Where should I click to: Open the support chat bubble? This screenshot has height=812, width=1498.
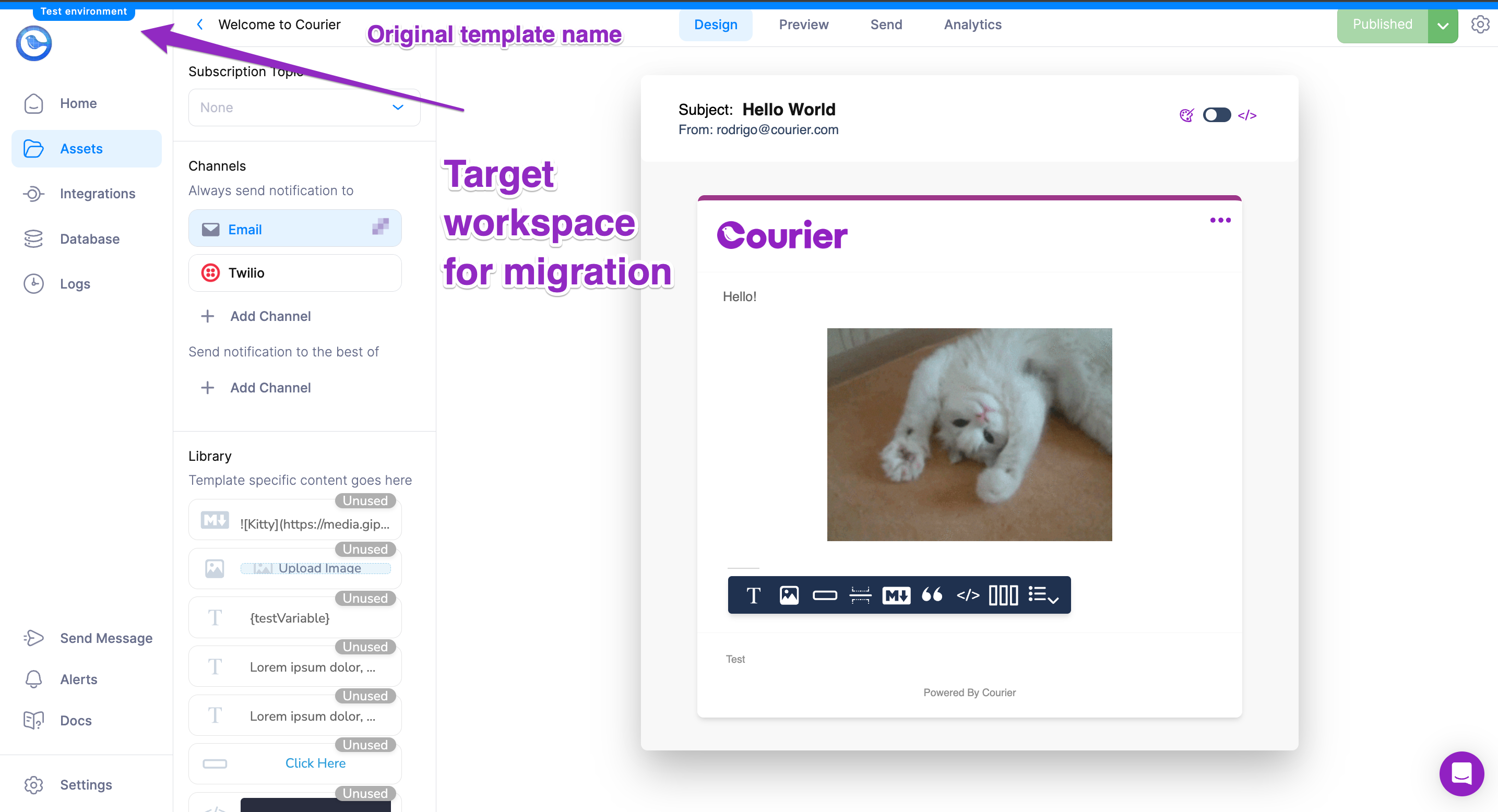(x=1461, y=773)
